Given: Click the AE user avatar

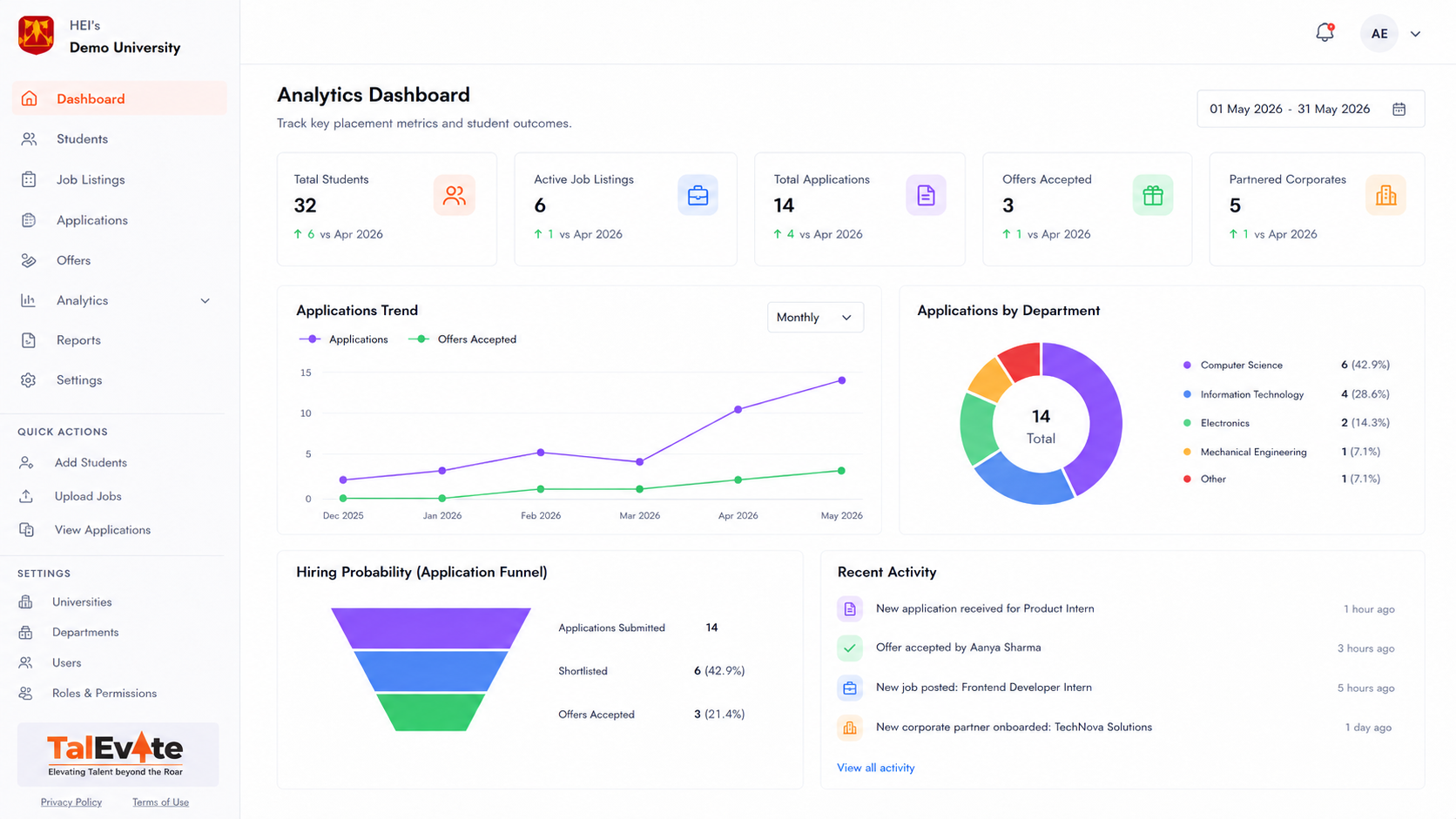Looking at the screenshot, I should 1379,34.
